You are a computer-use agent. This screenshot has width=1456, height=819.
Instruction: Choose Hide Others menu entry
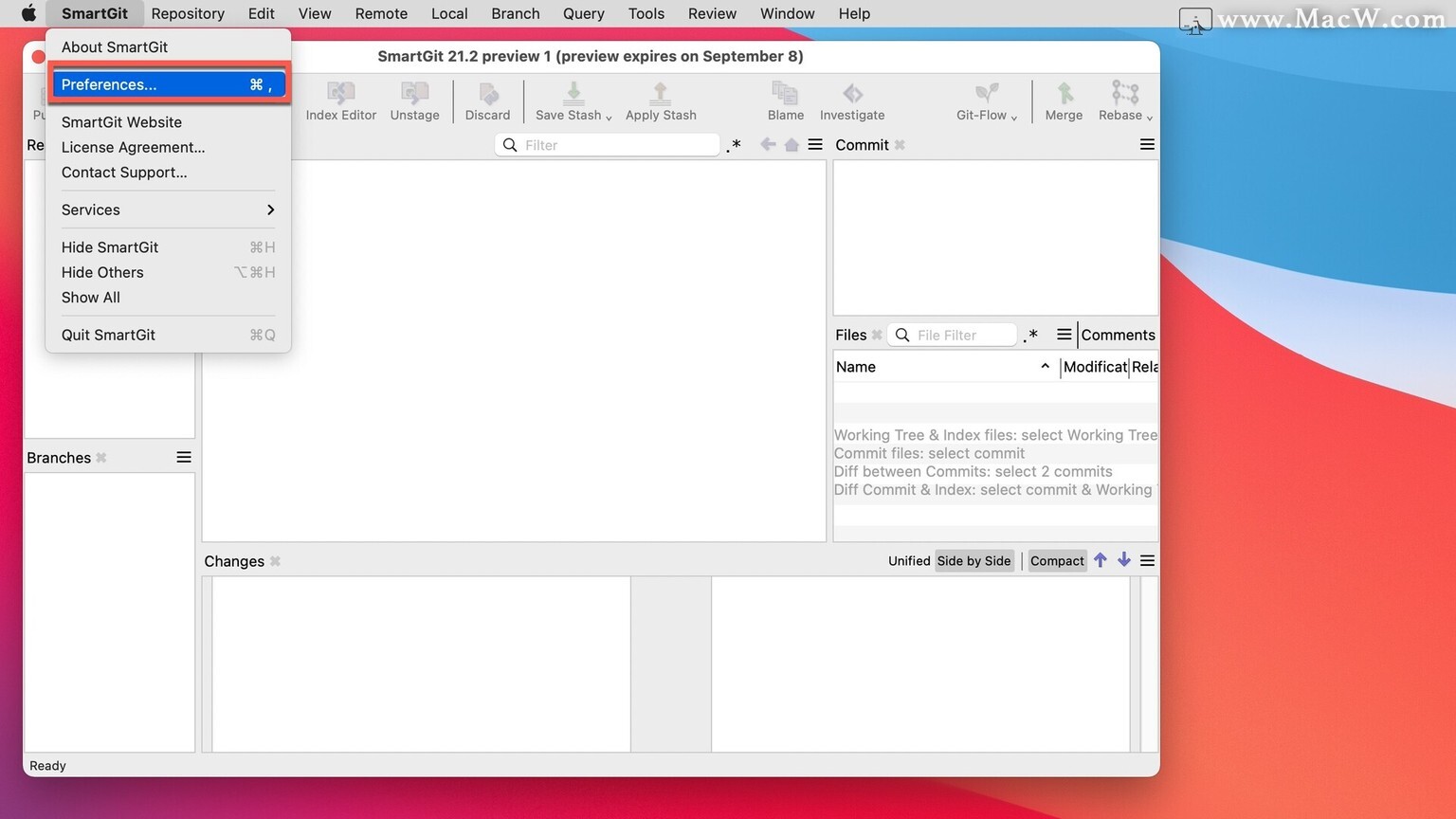click(x=169, y=272)
